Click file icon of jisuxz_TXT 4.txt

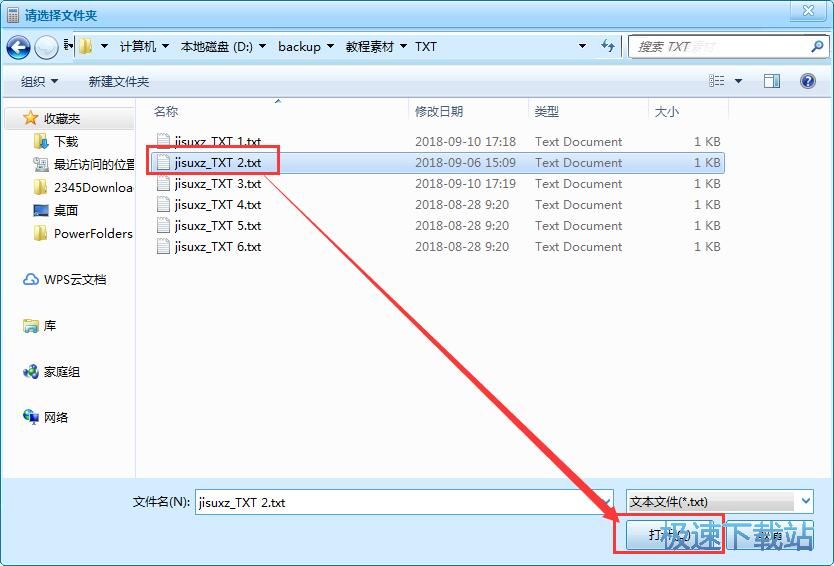163,205
